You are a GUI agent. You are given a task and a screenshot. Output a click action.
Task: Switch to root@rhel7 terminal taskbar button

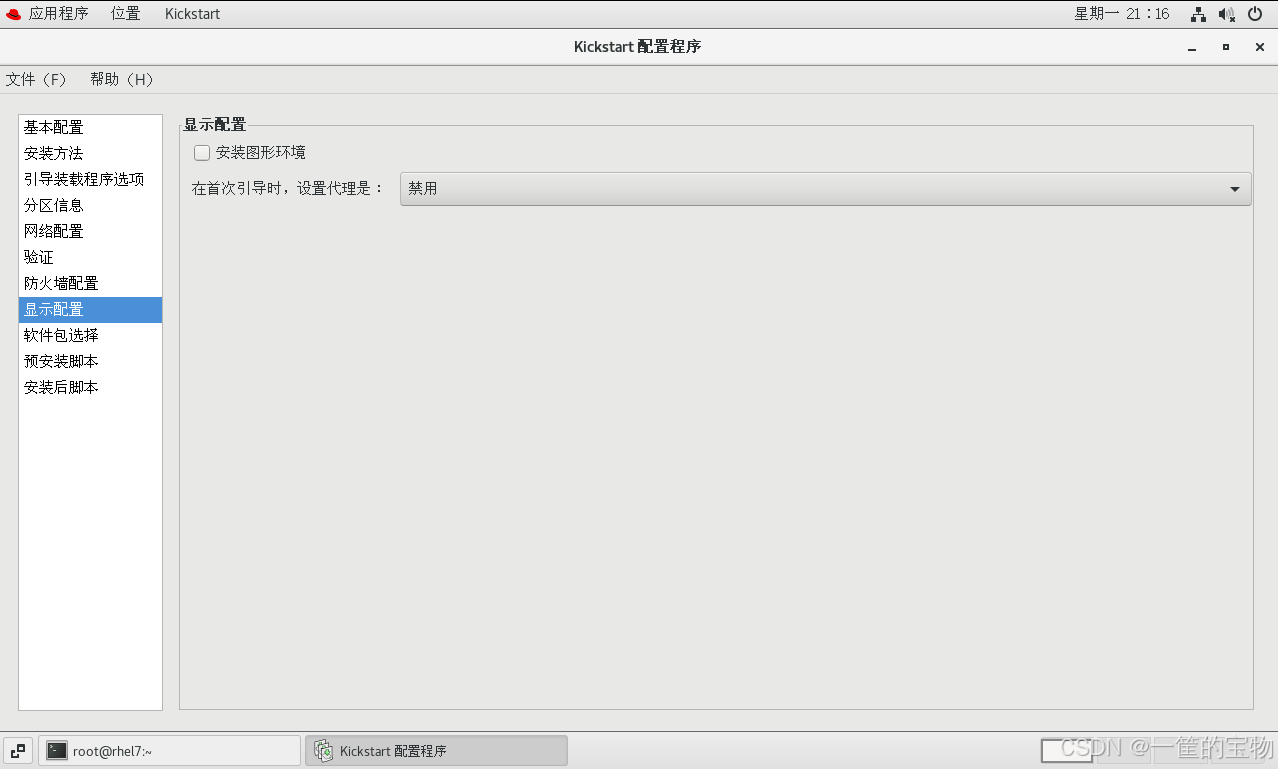pos(169,750)
